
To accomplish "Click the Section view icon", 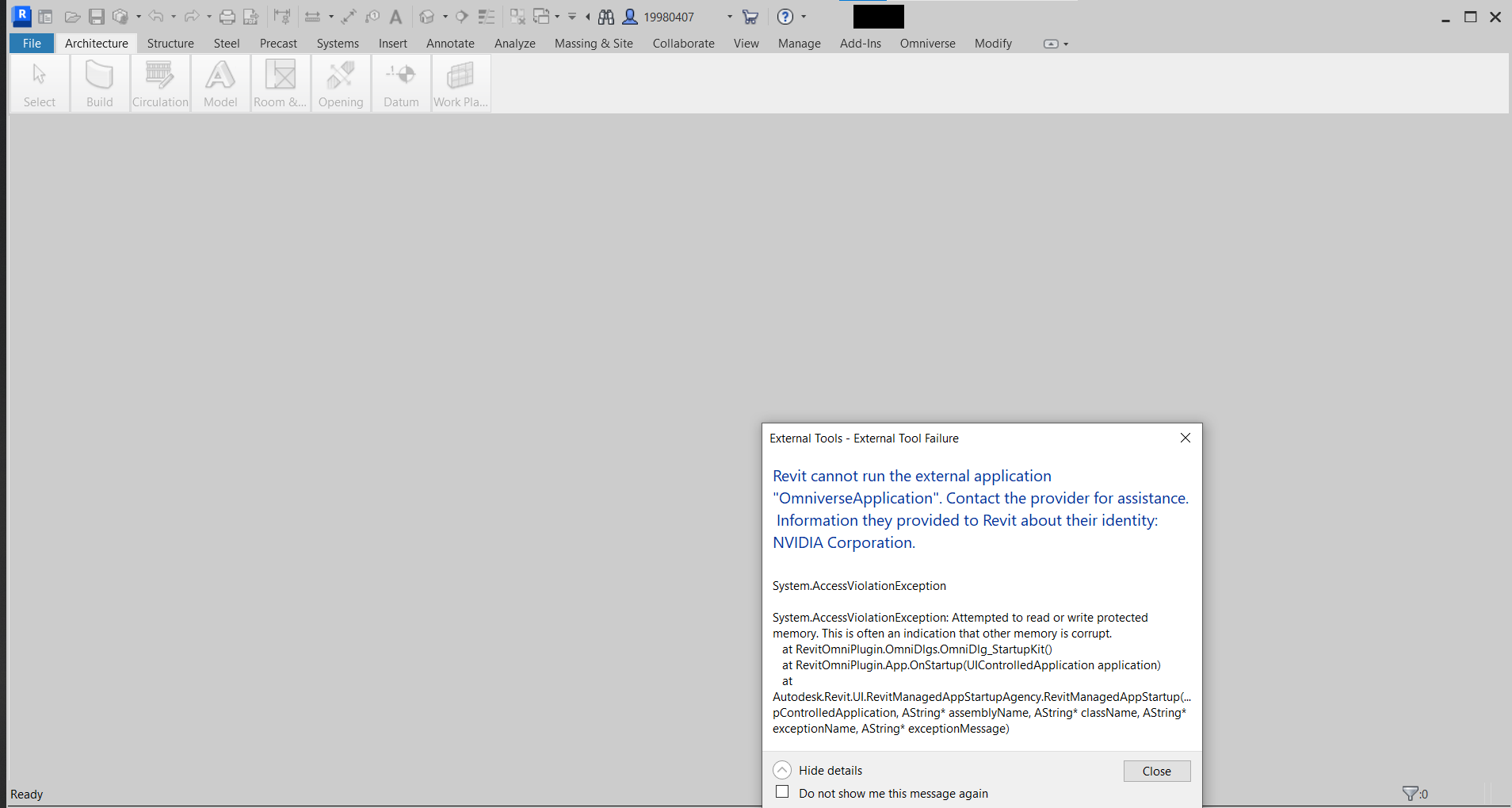I will [x=462, y=17].
